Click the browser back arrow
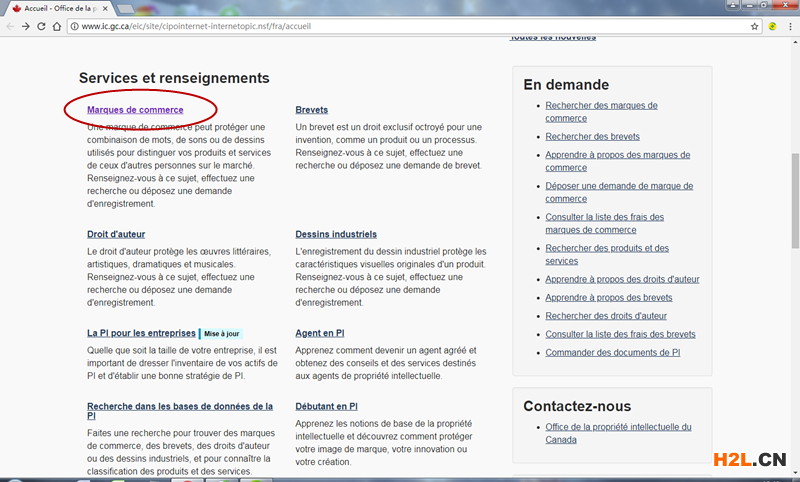This screenshot has height=482, width=800. 10,26
